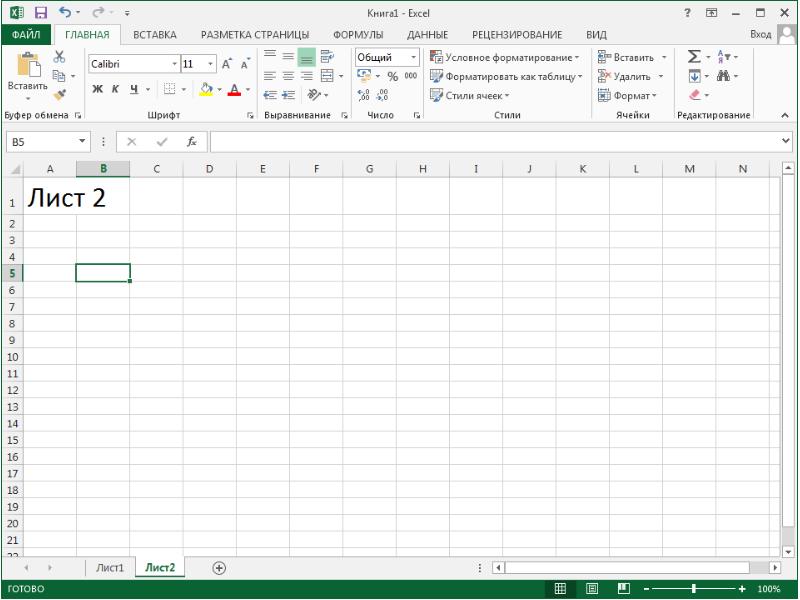Click the Вход sign-in link
The width and height of the screenshot is (800, 600).
[760, 34]
